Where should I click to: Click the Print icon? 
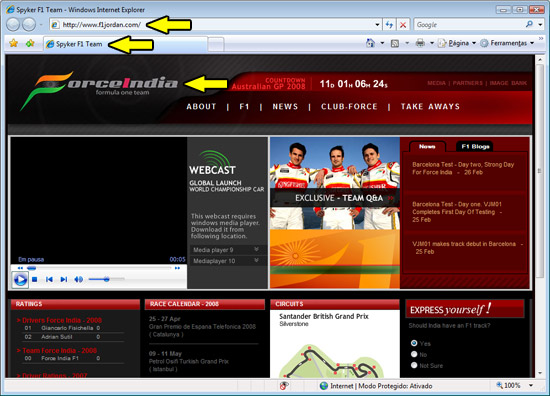click(420, 43)
